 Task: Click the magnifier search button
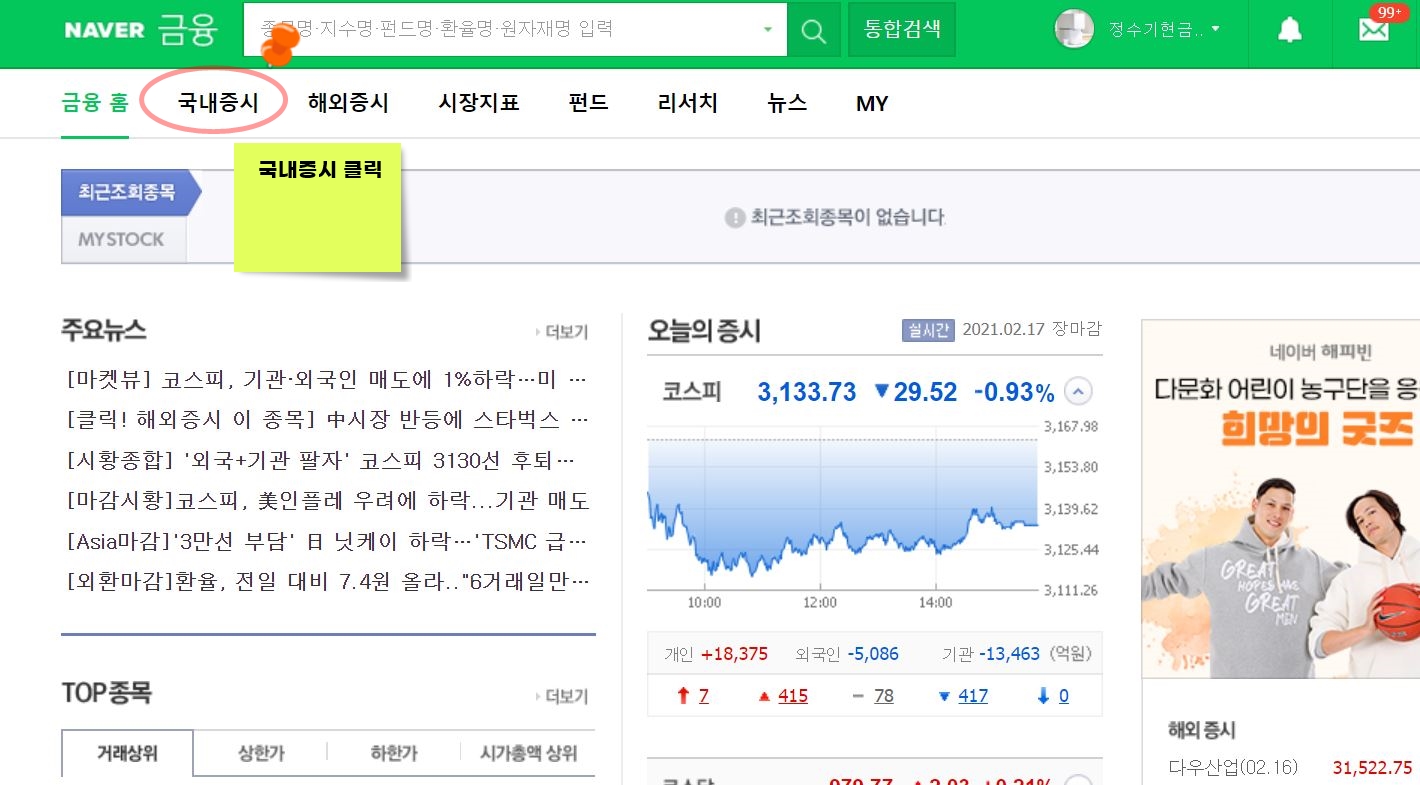(814, 30)
